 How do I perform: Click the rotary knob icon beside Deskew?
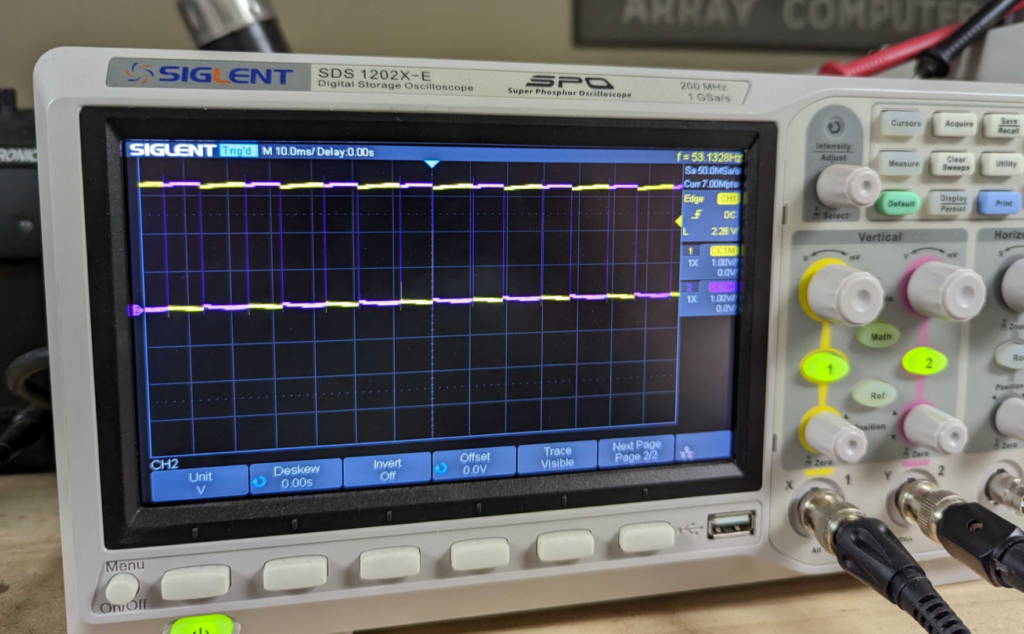pyautogui.click(x=259, y=481)
